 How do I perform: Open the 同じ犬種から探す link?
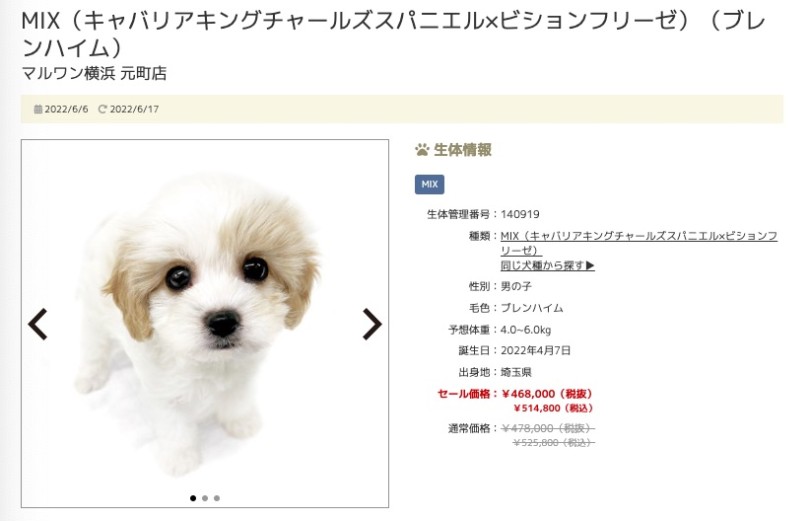click(x=547, y=265)
